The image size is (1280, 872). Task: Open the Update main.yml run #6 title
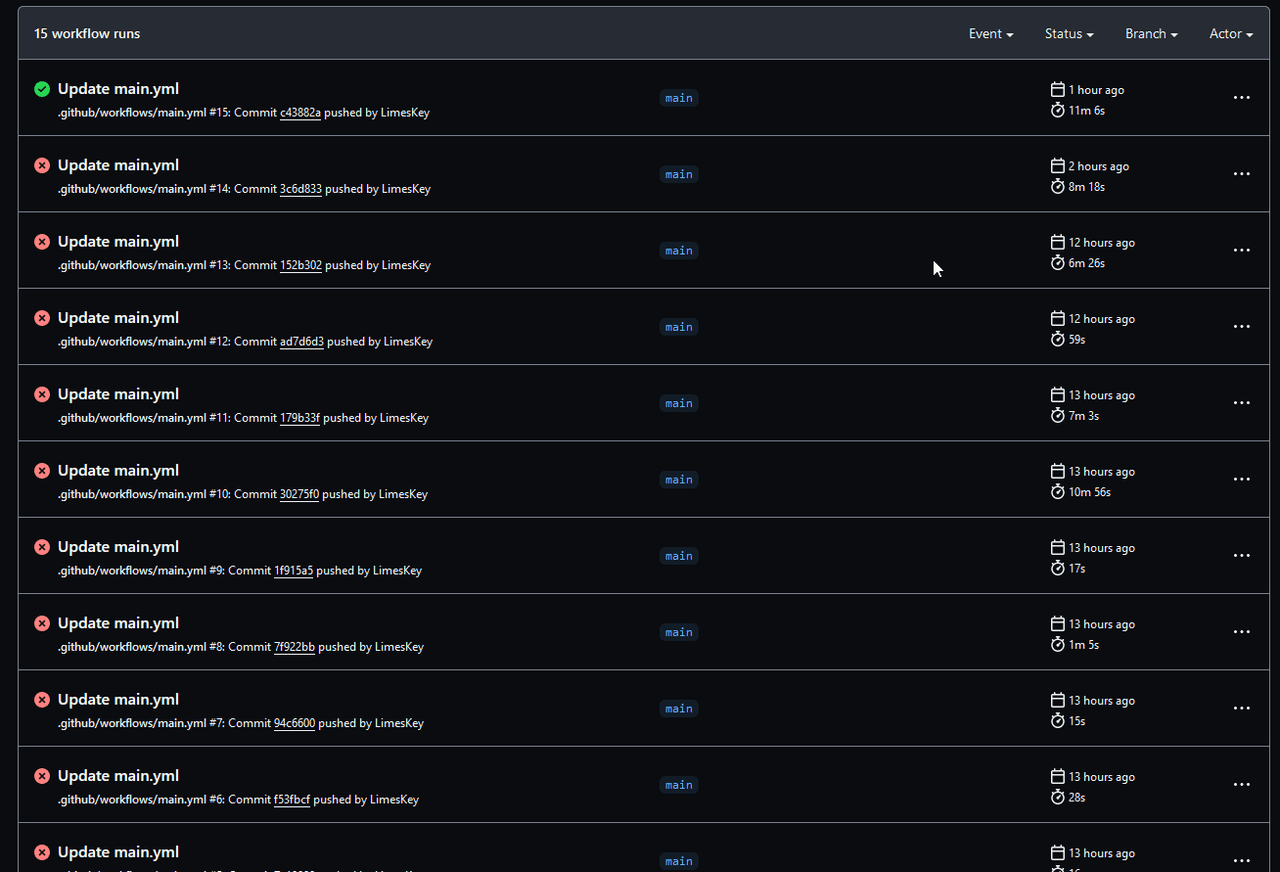tap(118, 776)
